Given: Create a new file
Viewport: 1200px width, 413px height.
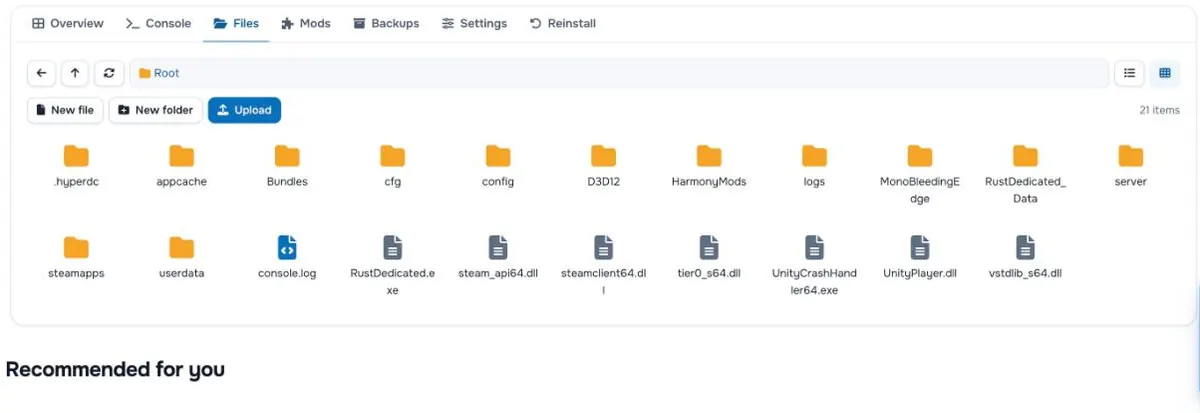Looking at the screenshot, I should [x=65, y=110].
